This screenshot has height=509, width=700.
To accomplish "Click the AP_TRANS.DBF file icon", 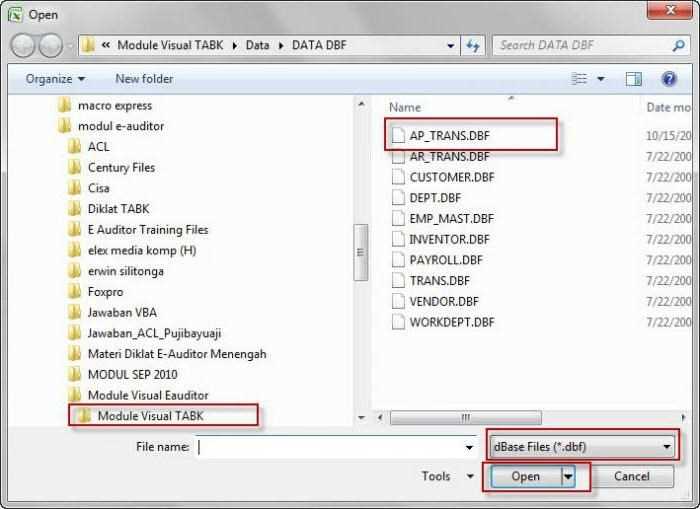I will click(398, 135).
